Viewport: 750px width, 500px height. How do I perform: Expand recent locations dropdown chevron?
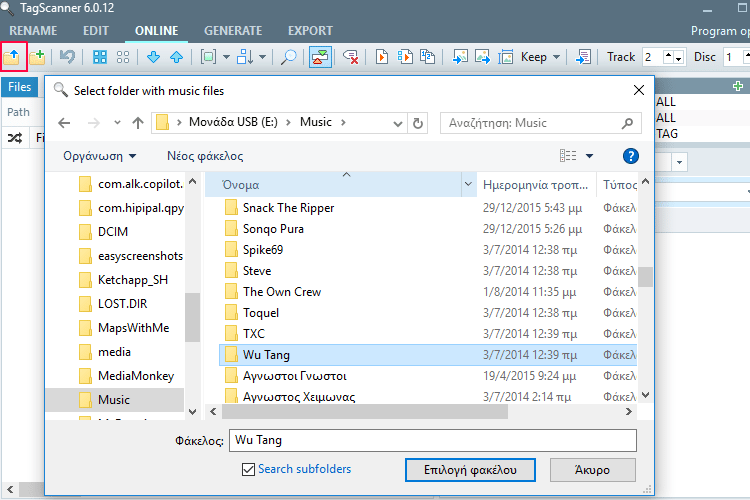tap(117, 123)
